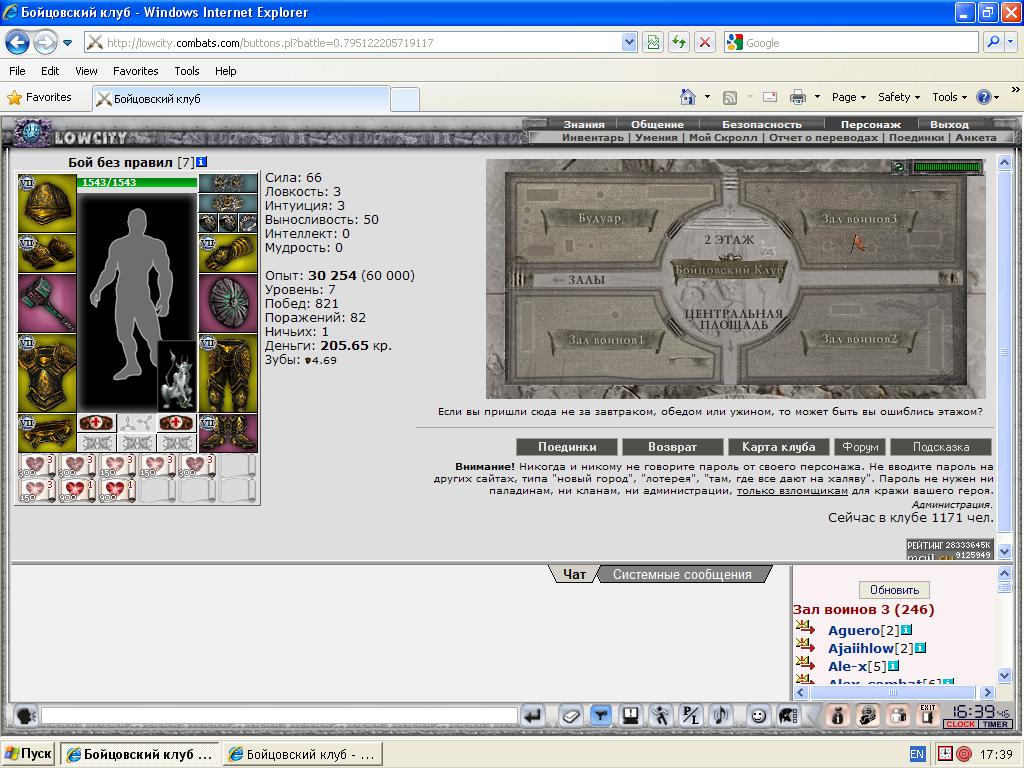This screenshot has height=768, width=1024.
Task: Open Карта клуба button
Action: coord(778,447)
